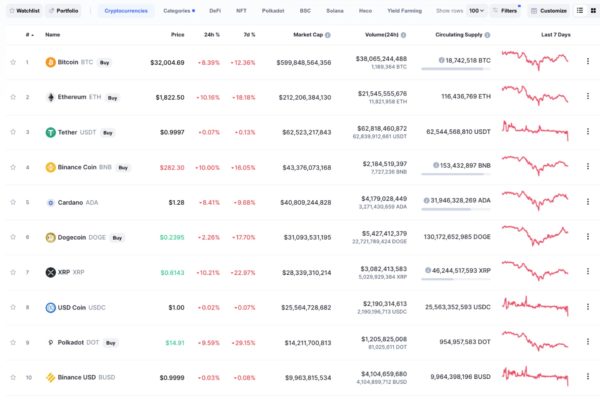Star XRP to add to watchlist

(x=13, y=272)
